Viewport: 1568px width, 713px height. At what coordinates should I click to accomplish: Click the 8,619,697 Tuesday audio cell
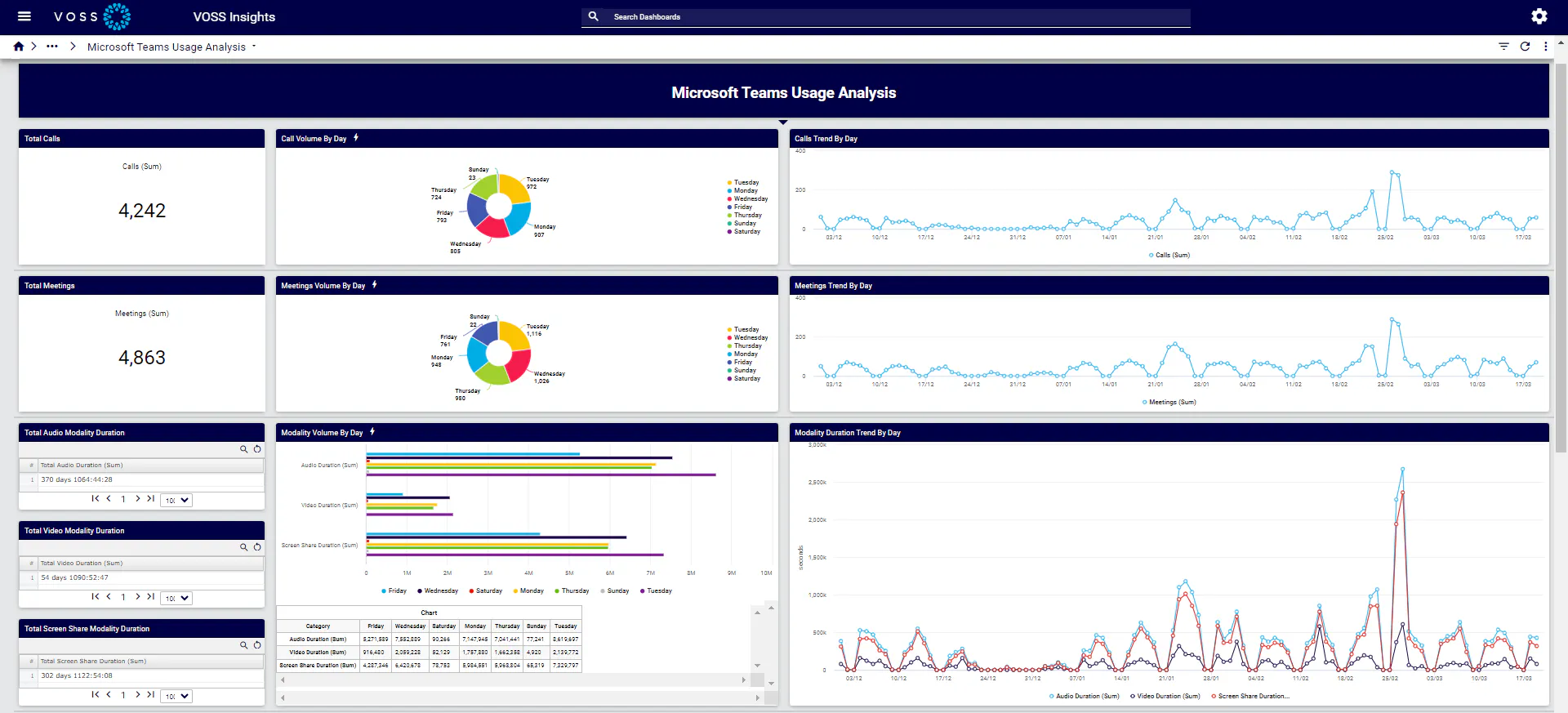pyautogui.click(x=566, y=639)
